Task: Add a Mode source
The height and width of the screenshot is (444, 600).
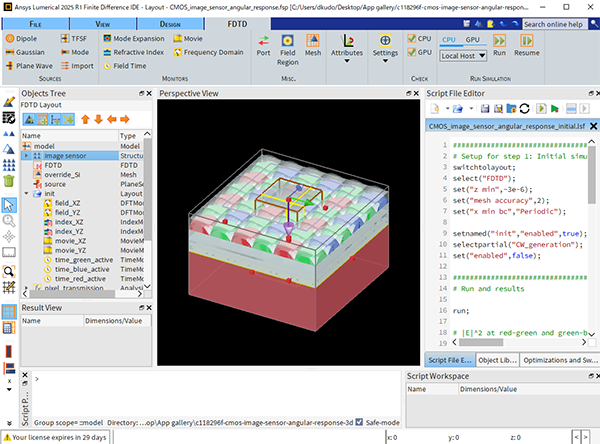Action: tap(75, 52)
